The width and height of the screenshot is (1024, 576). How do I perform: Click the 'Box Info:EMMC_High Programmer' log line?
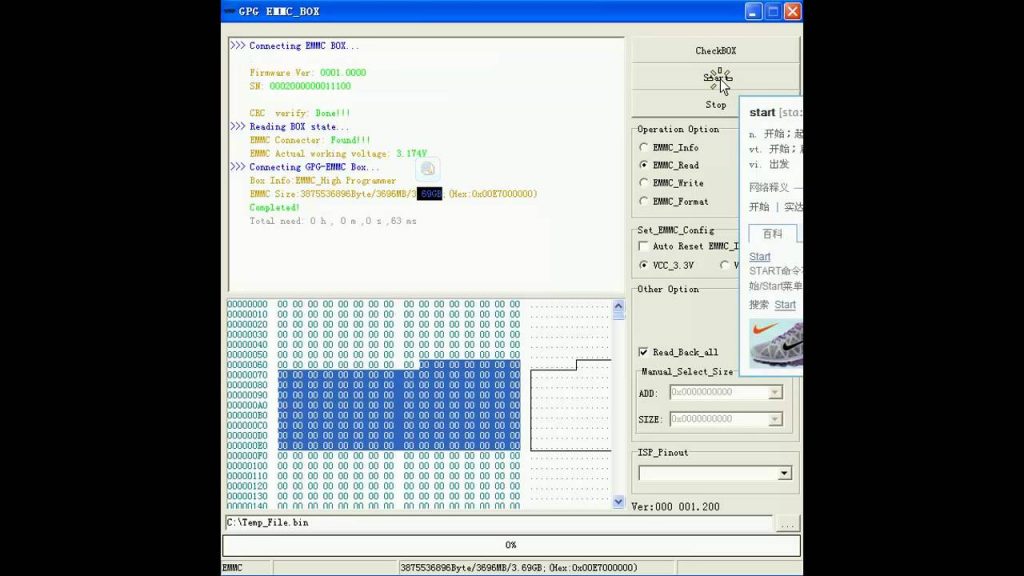tap(323, 181)
